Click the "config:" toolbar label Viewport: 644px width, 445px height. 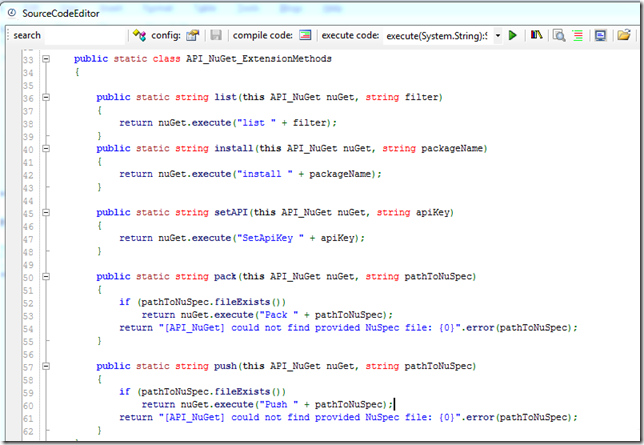coord(166,36)
